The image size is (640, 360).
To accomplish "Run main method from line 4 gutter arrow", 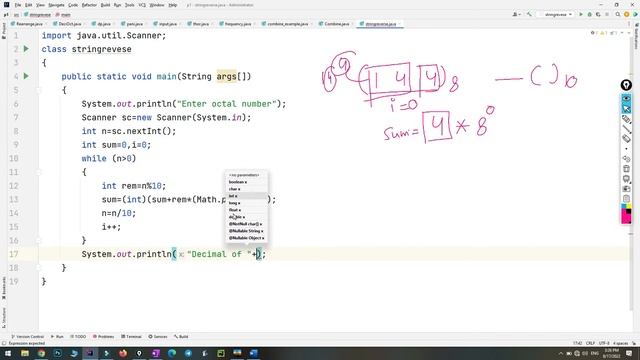I will click(x=26, y=76).
